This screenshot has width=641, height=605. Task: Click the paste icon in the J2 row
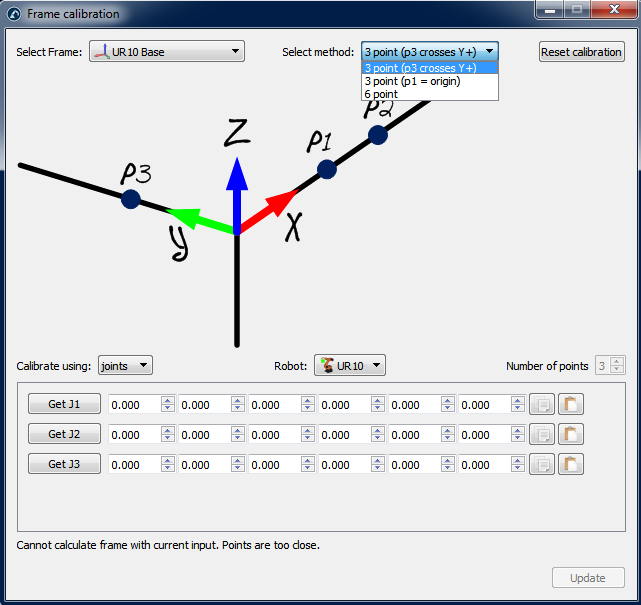coord(571,435)
